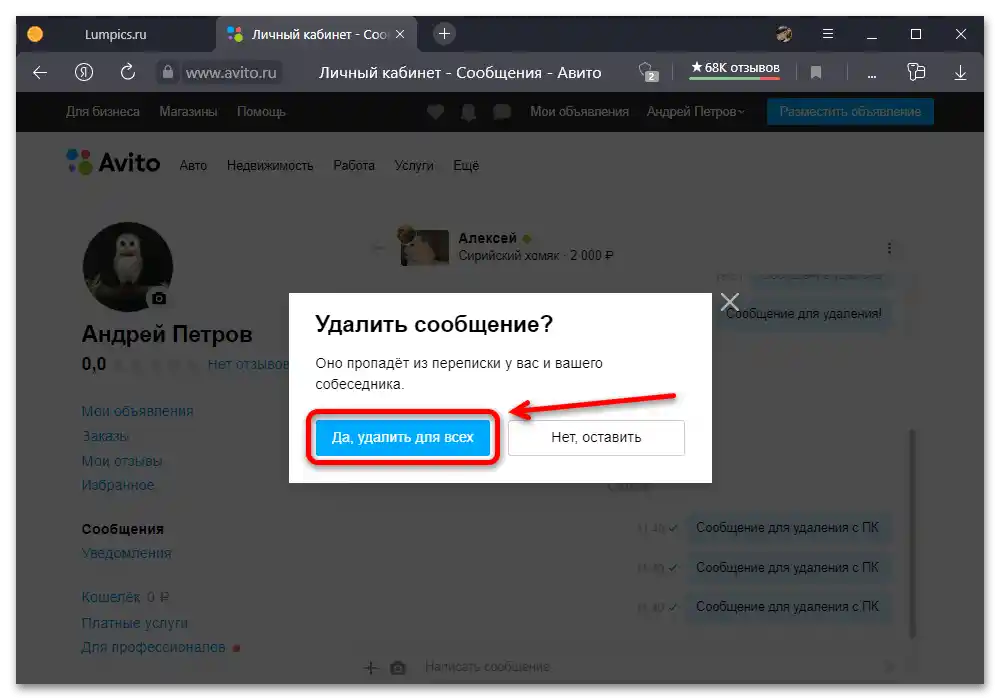Open the Авто category
Image resolution: width=1000 pixels, height=700 pixels.
193,166
